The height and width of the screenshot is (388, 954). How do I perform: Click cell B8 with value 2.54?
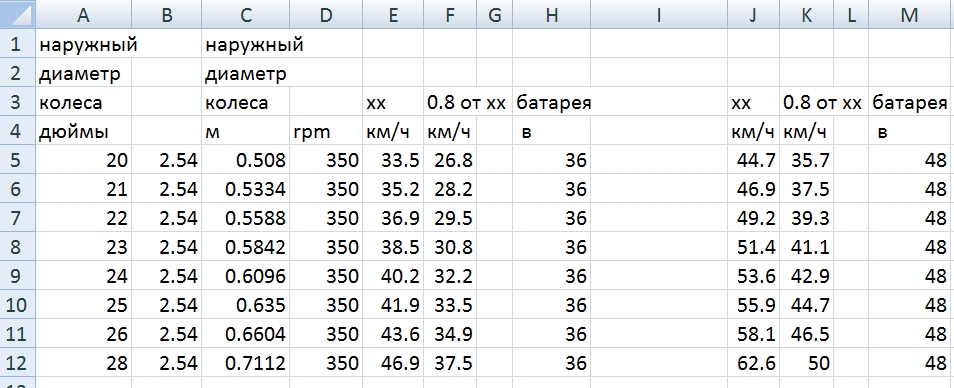167,247
